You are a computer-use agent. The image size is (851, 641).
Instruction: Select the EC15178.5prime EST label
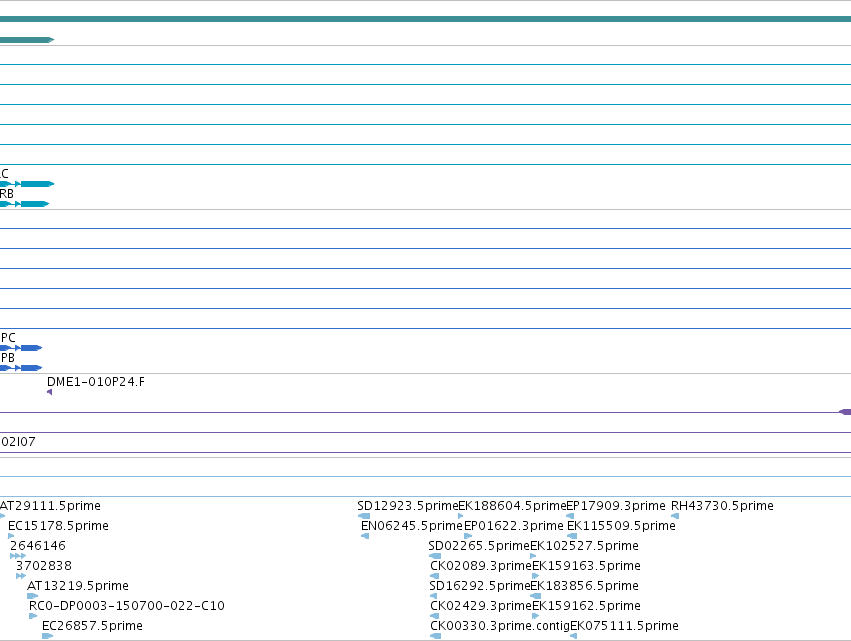tap(58, 526)
